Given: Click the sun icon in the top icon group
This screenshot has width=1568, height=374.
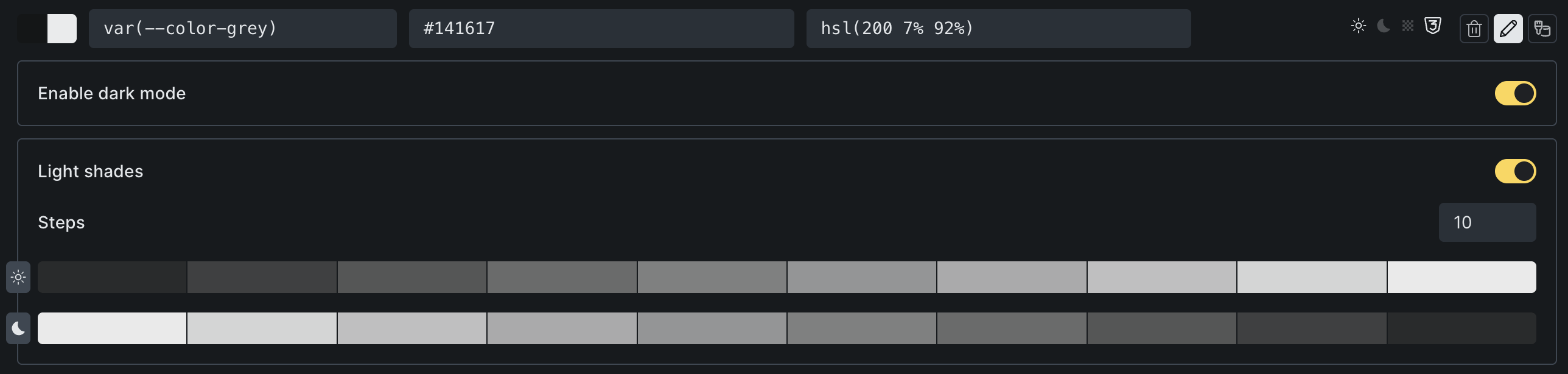Looking at the screenshot, I should coord(1359,26).
